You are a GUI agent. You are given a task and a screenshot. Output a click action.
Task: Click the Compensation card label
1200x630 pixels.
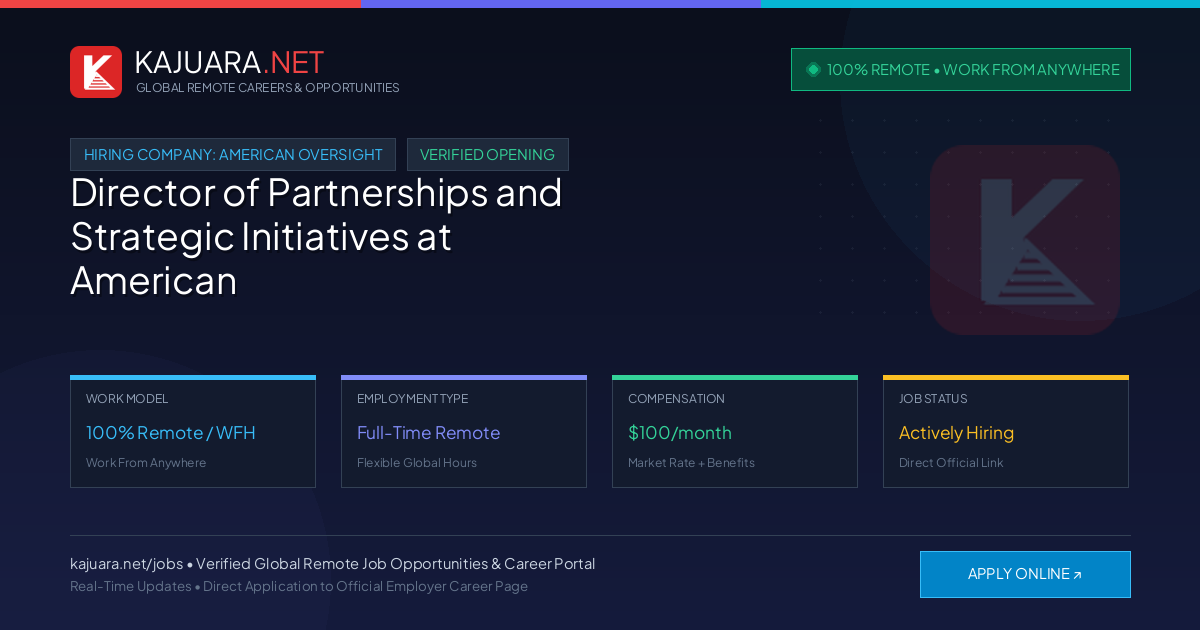(676, 399)
